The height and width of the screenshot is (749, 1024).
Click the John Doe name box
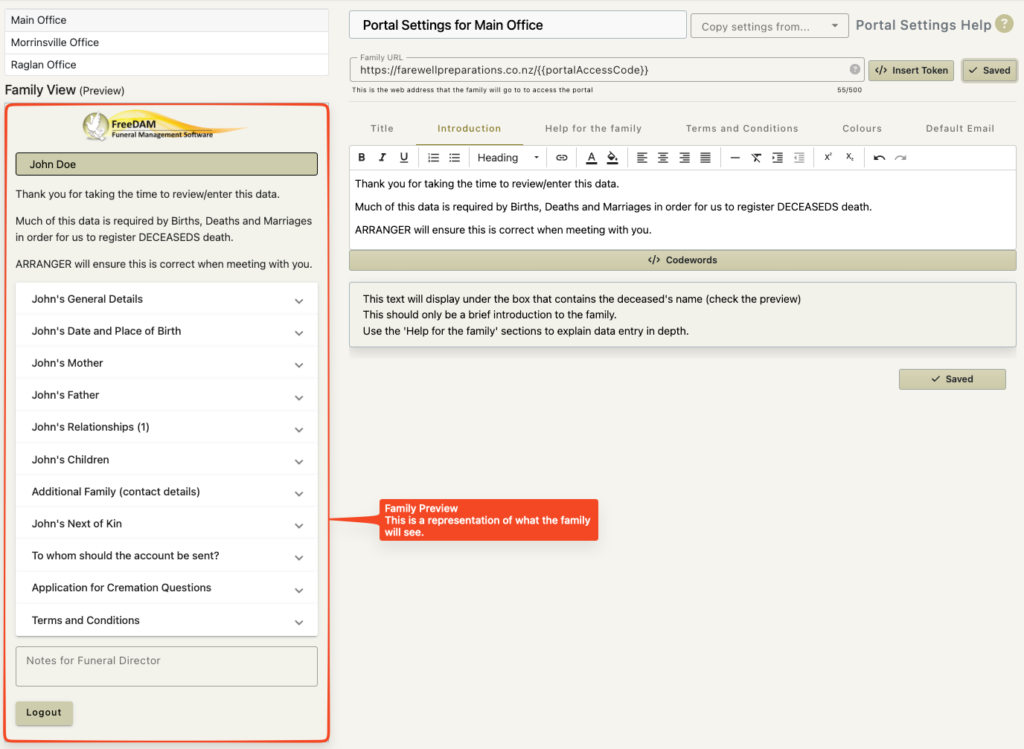[167, 165]
